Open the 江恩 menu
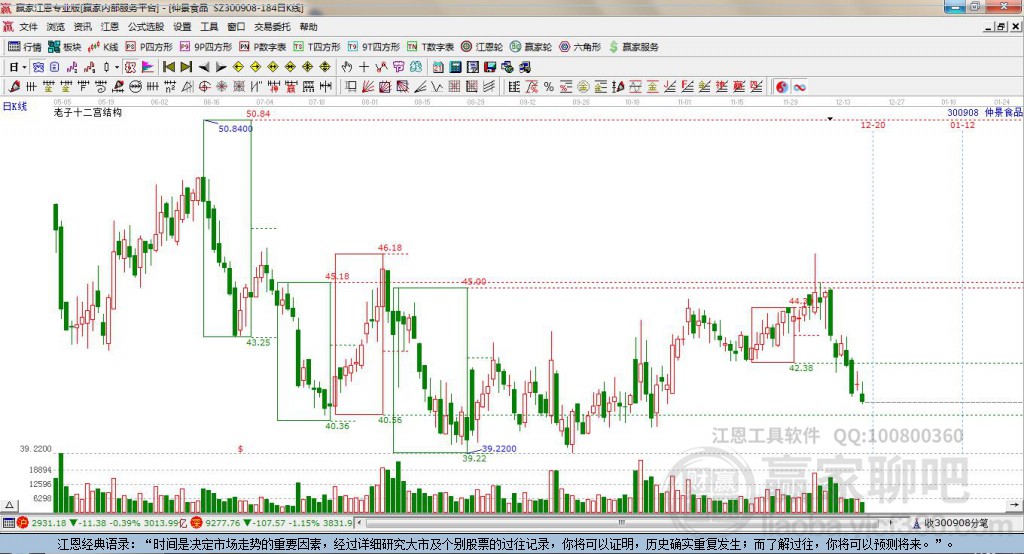1024x554 pixels. 110,27
